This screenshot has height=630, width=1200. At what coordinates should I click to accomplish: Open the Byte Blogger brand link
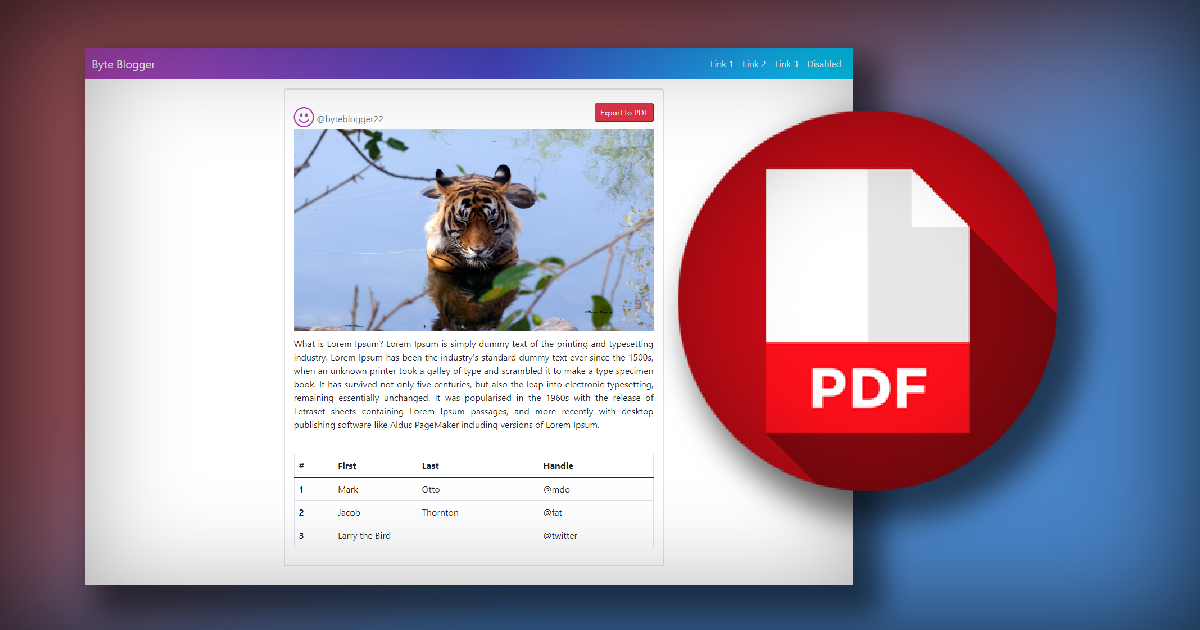(x=123, y=65)
